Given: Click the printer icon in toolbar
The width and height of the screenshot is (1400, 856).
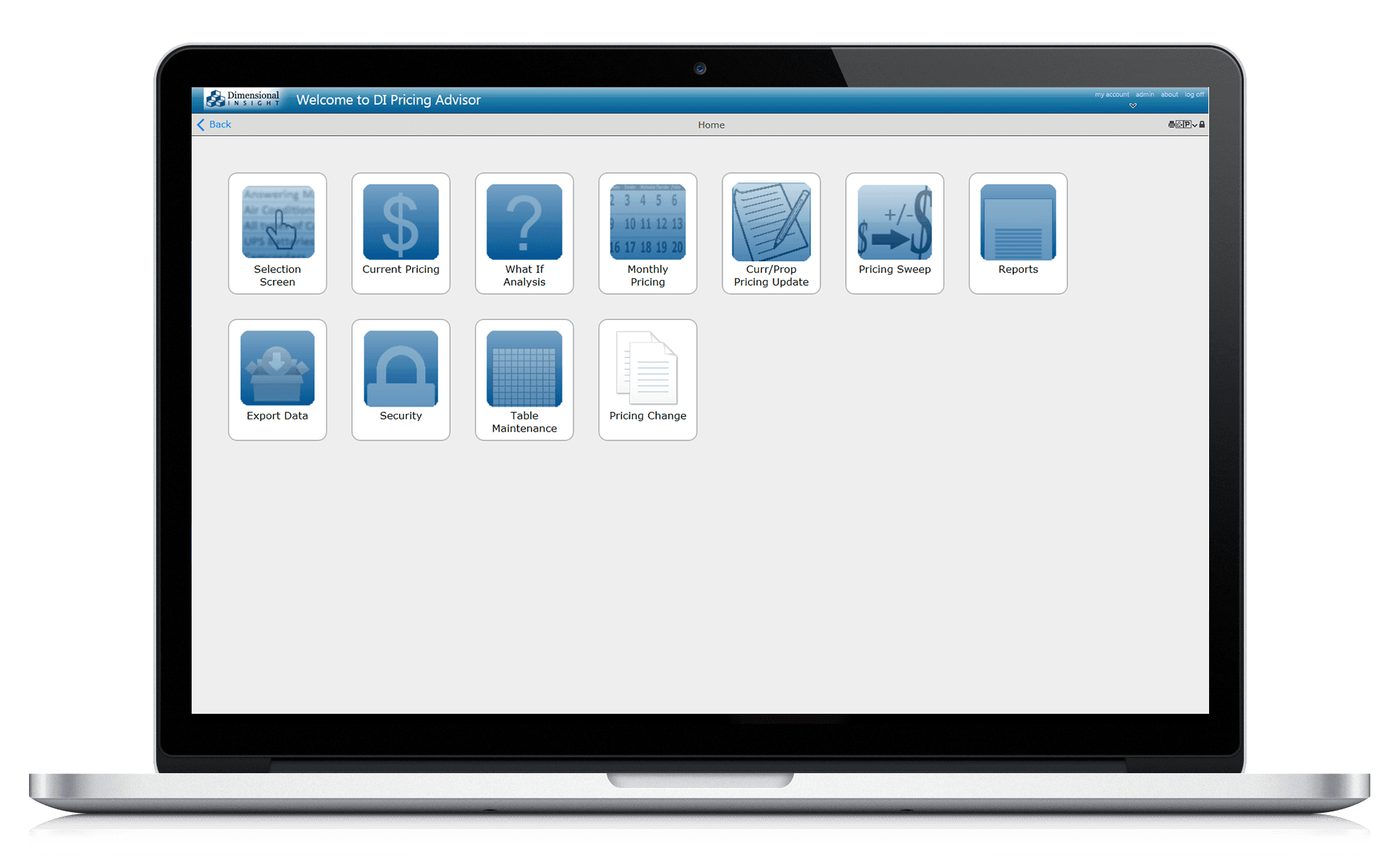Looking at the screenshot, I should click(x=1172, y=125).
